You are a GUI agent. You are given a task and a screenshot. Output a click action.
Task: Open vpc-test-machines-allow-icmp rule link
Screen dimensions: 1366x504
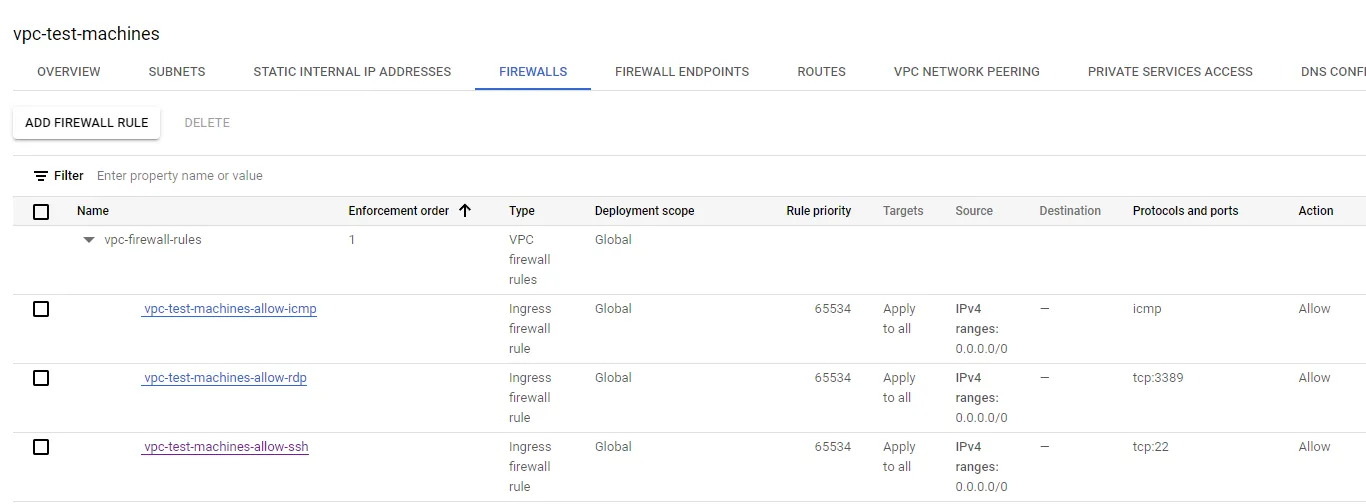pos(230,309)
